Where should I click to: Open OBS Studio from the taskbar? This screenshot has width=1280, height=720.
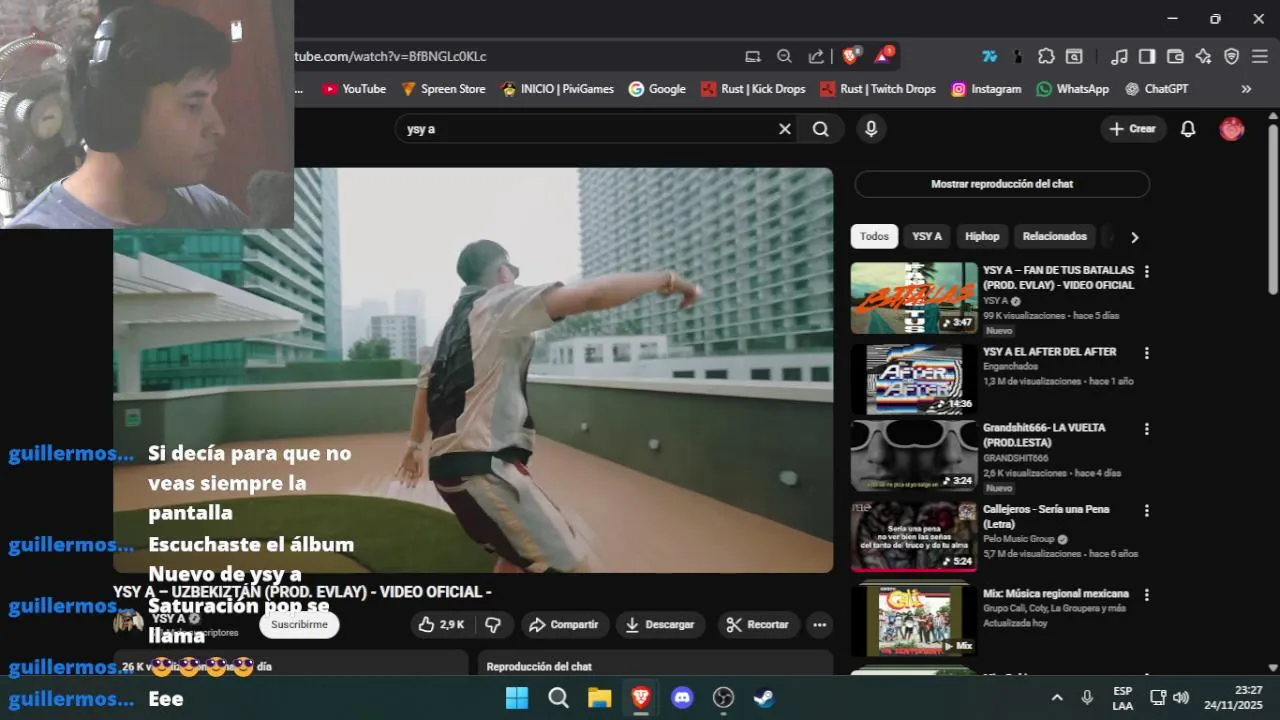point(724,698)
